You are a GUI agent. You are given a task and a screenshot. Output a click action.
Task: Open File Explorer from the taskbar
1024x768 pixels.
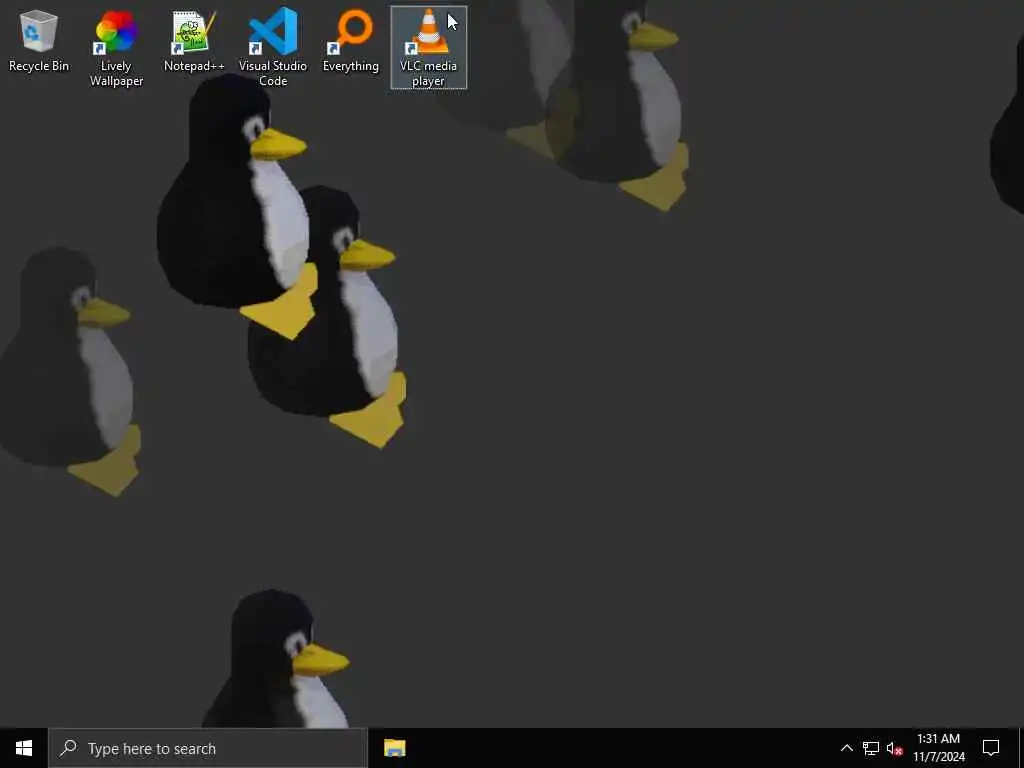pos(394,748)
